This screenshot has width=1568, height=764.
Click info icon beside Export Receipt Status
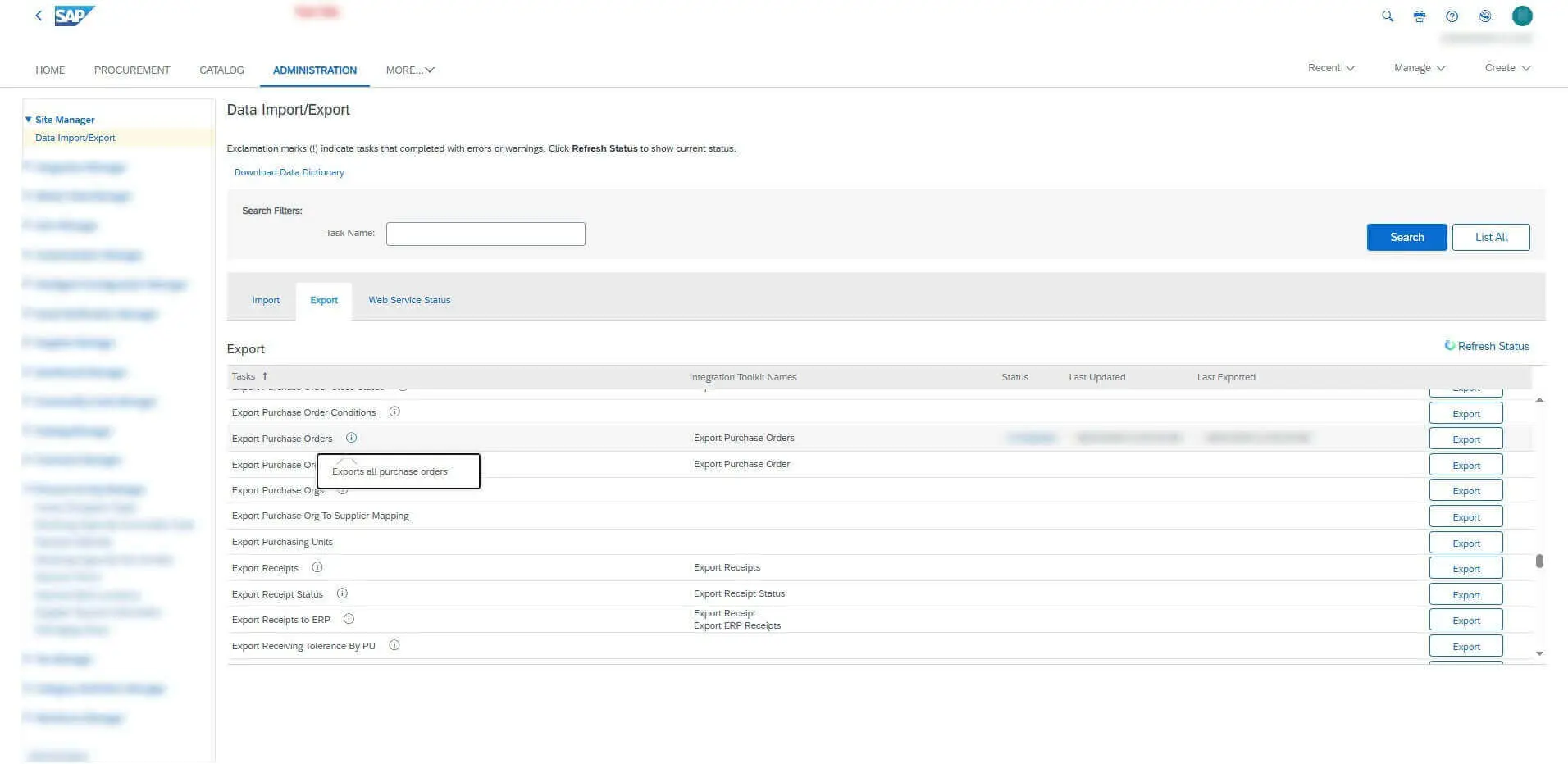point(342,593)
